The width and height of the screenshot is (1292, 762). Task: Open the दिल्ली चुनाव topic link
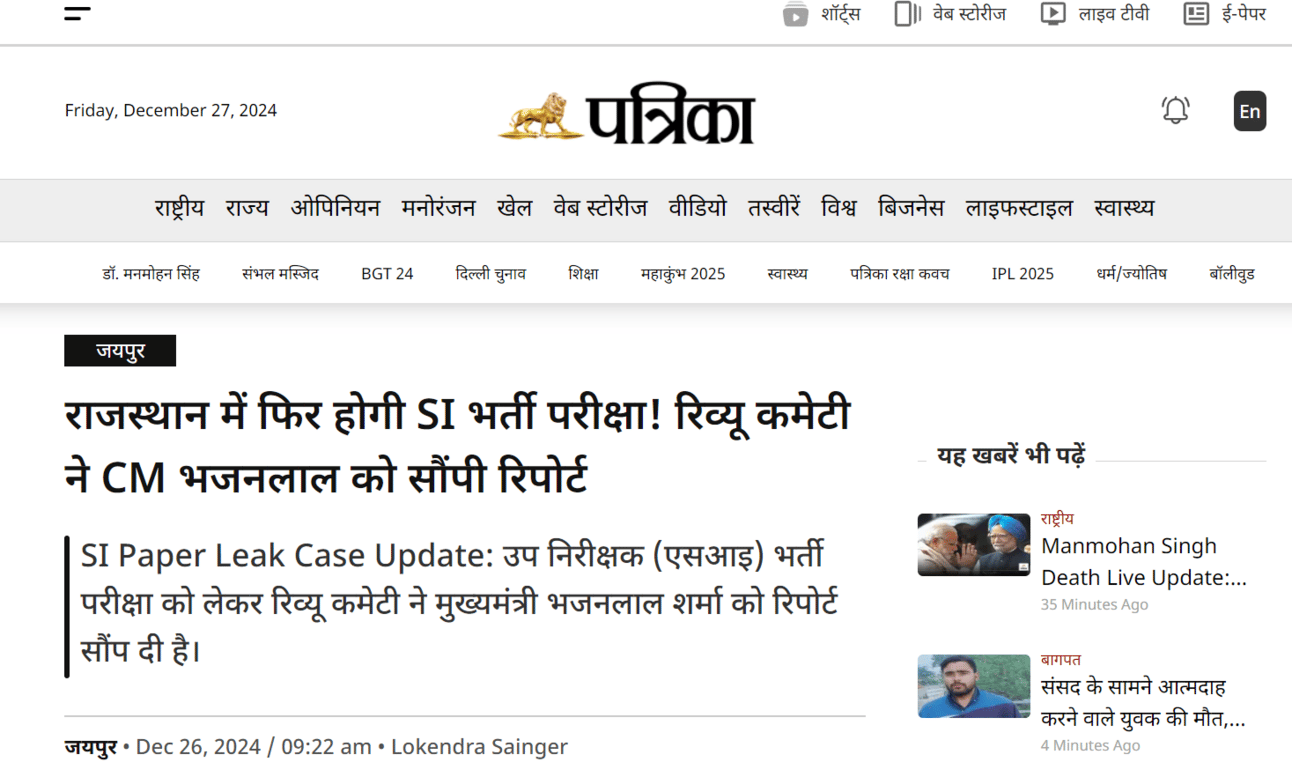pyautogui.click(x=490, y=273)
